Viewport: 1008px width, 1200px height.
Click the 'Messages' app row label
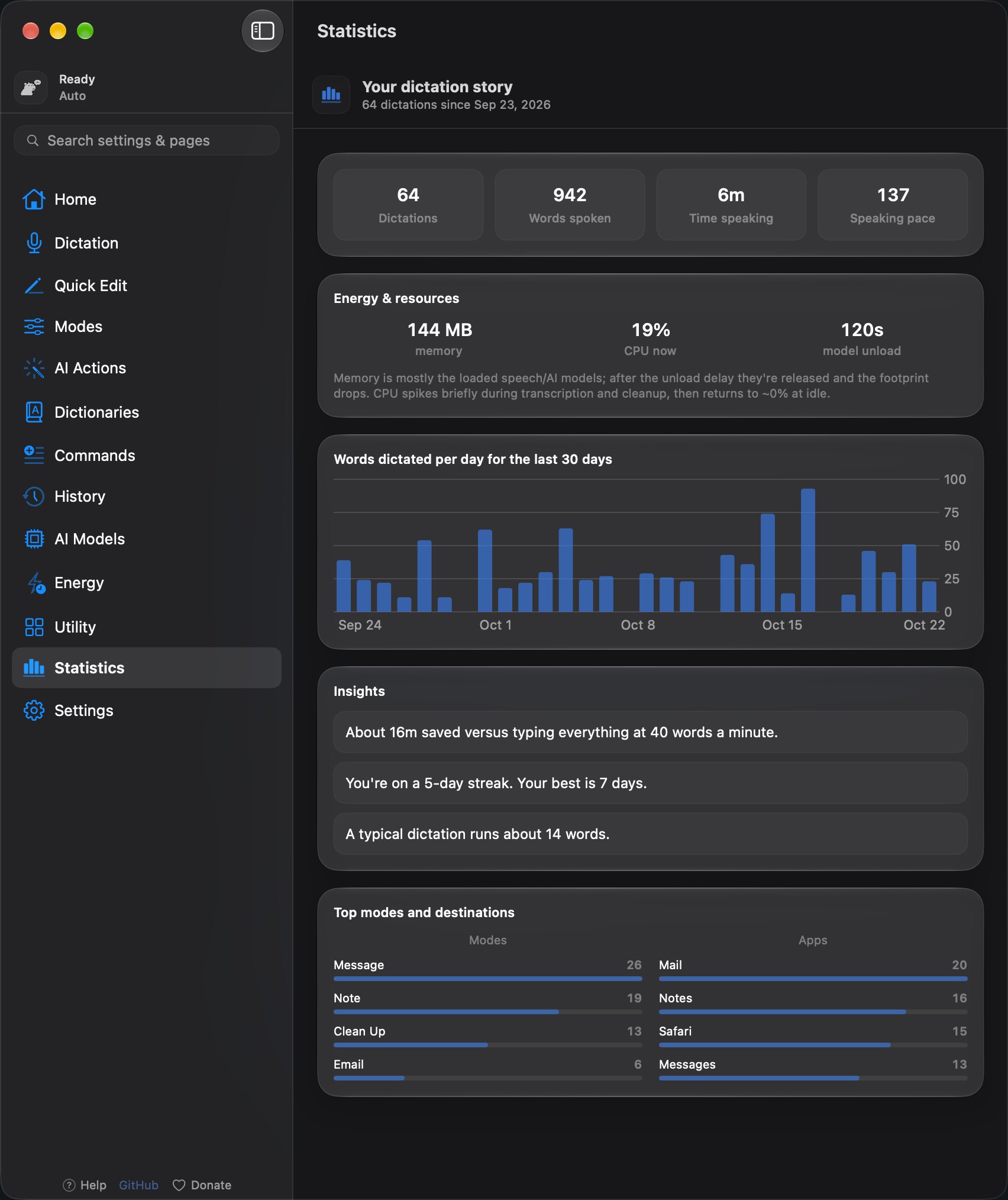(x=687, y=1064)
